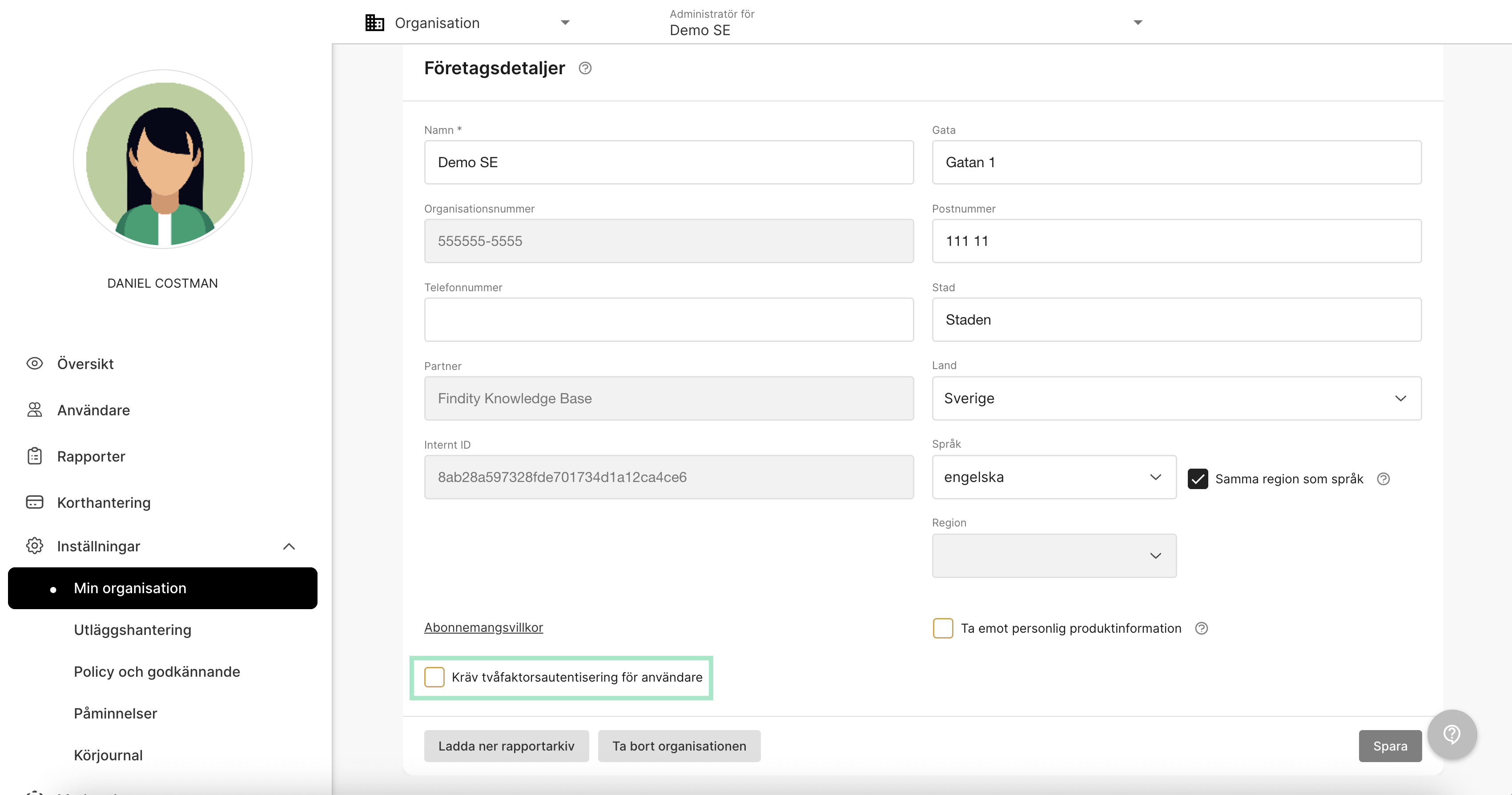Image resolution: width=1512 pixels, height=795 pixels.
Task: Enable Ta emot personlig produktinformation
Action: coord(943,628)
